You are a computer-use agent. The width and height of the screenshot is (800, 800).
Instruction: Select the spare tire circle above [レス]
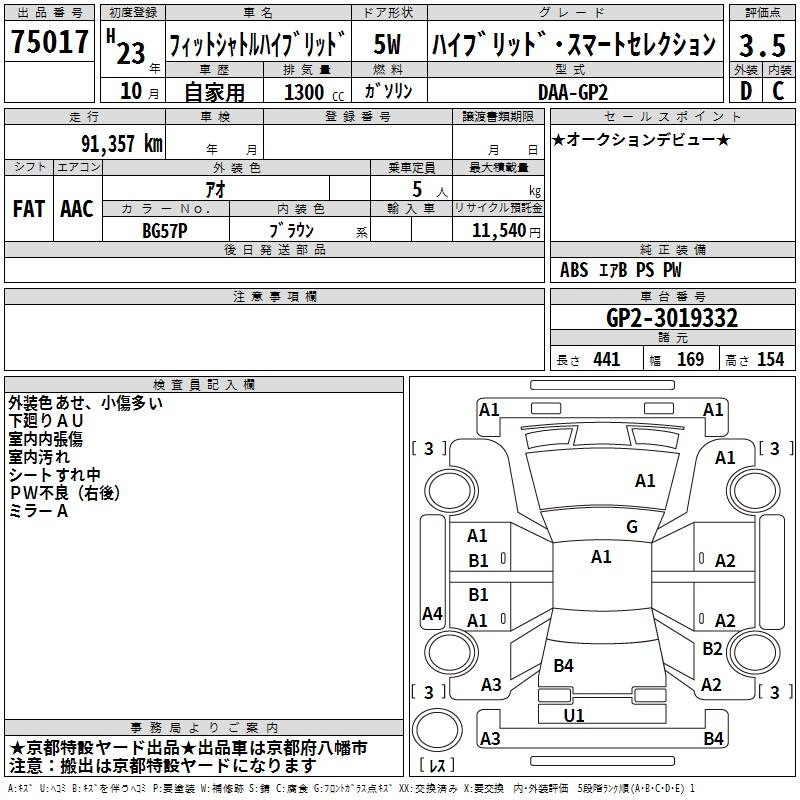click(437, 730)
